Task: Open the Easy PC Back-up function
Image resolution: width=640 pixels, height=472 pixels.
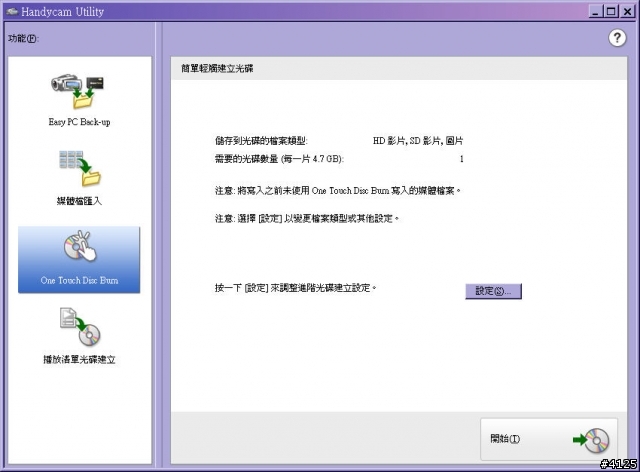Action: tap(79, 99)
